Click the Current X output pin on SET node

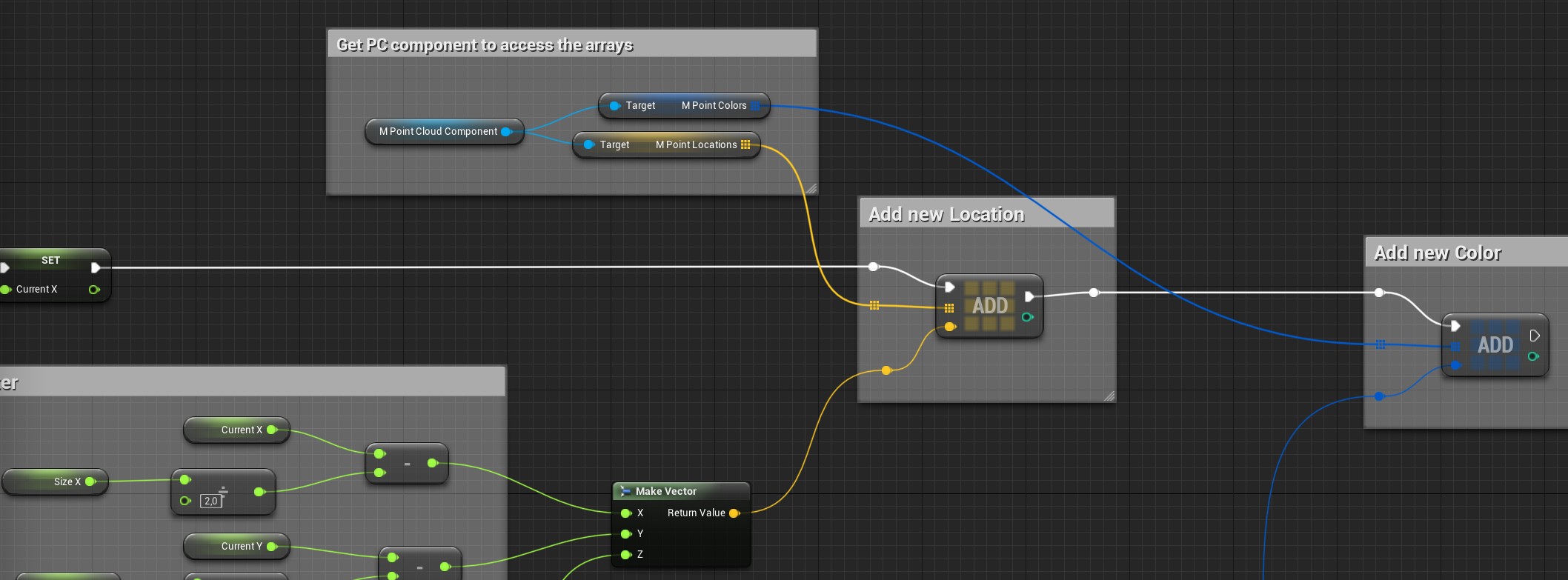point(94,290)
